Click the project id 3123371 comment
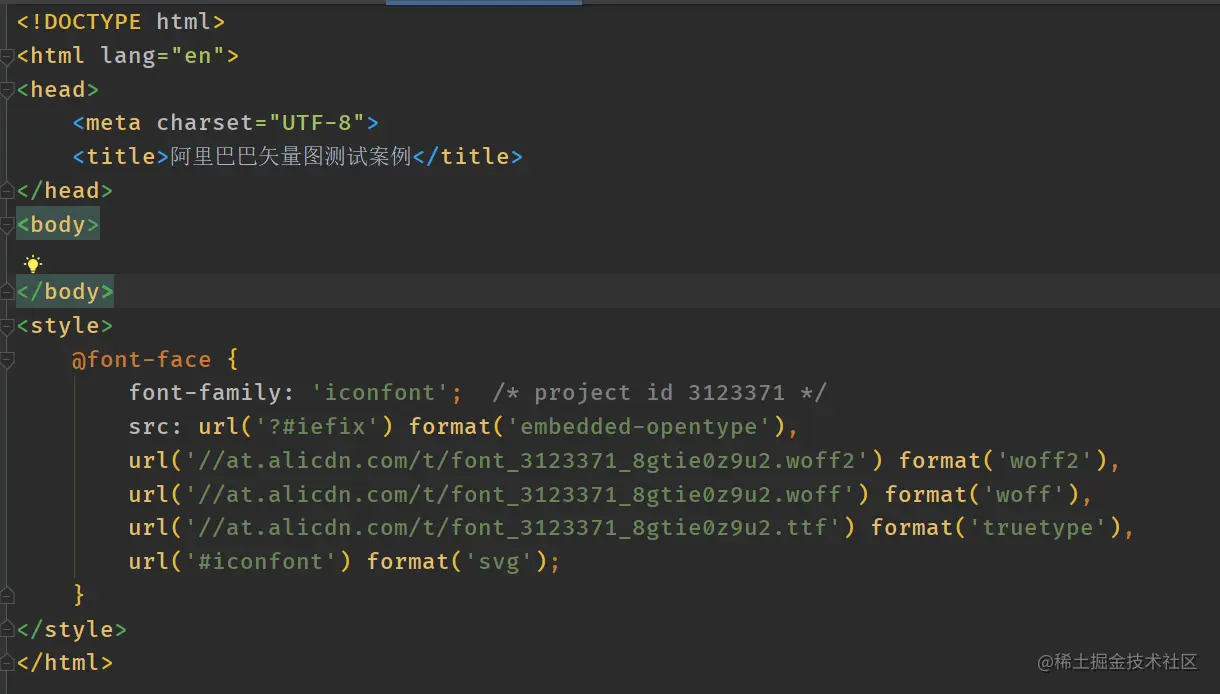1220x694 pixels. 660,393
